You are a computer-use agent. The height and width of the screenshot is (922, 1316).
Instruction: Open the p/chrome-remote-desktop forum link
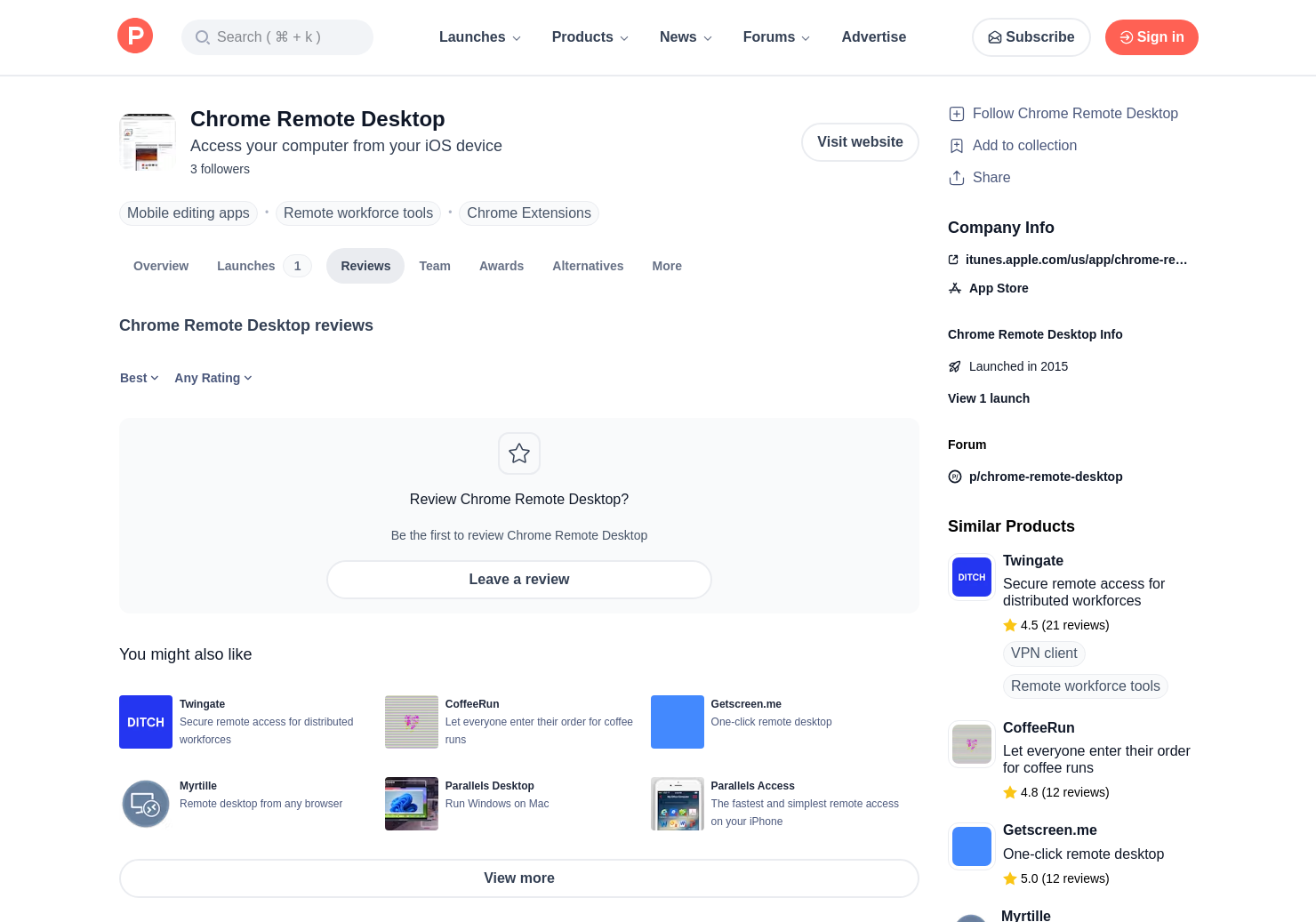click(x=1046, y=477)
